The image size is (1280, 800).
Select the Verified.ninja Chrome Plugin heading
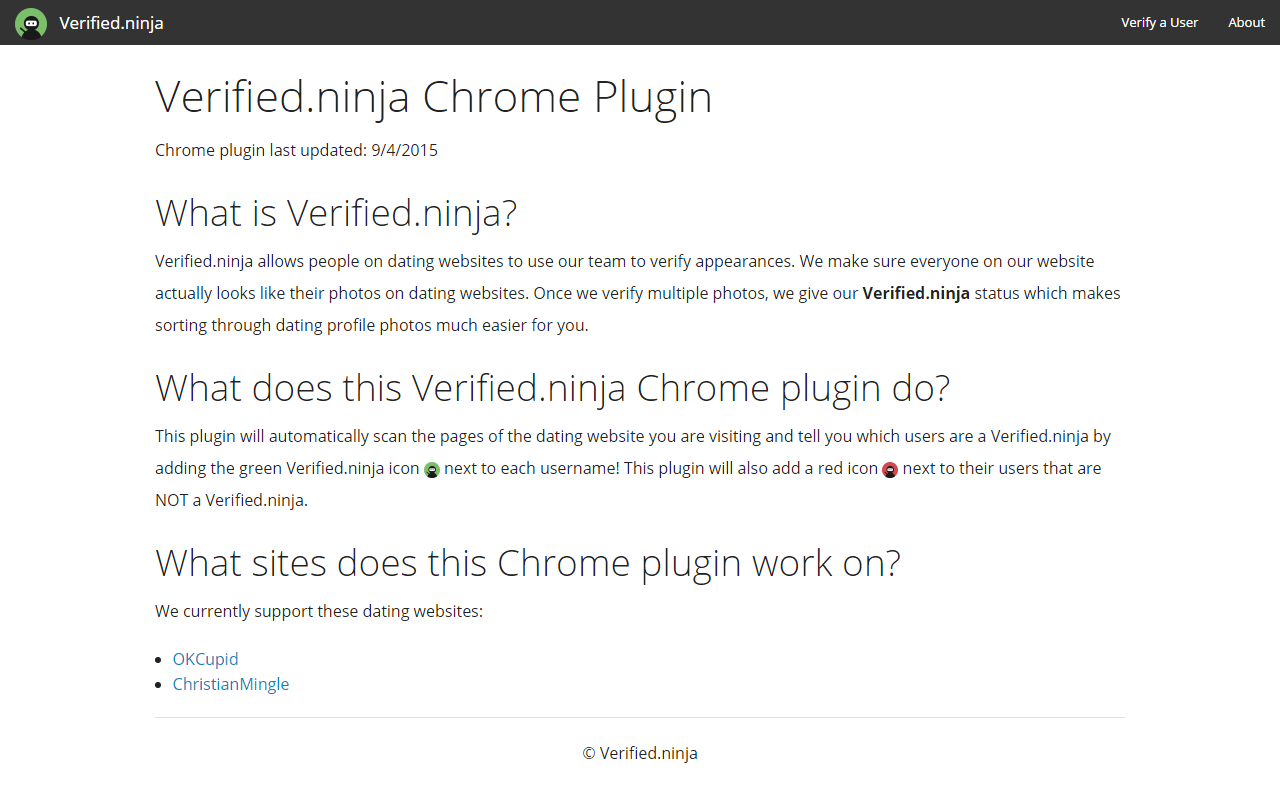click(434, 97)
